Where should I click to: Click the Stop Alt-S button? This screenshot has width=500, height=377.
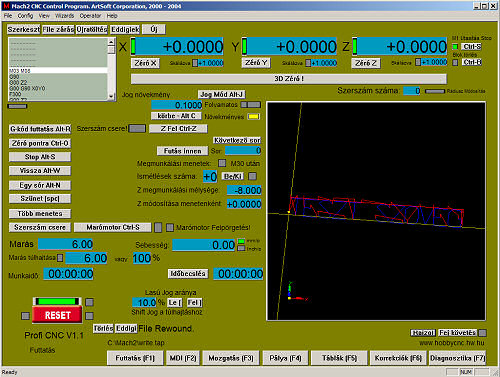[x=40, y=157]
